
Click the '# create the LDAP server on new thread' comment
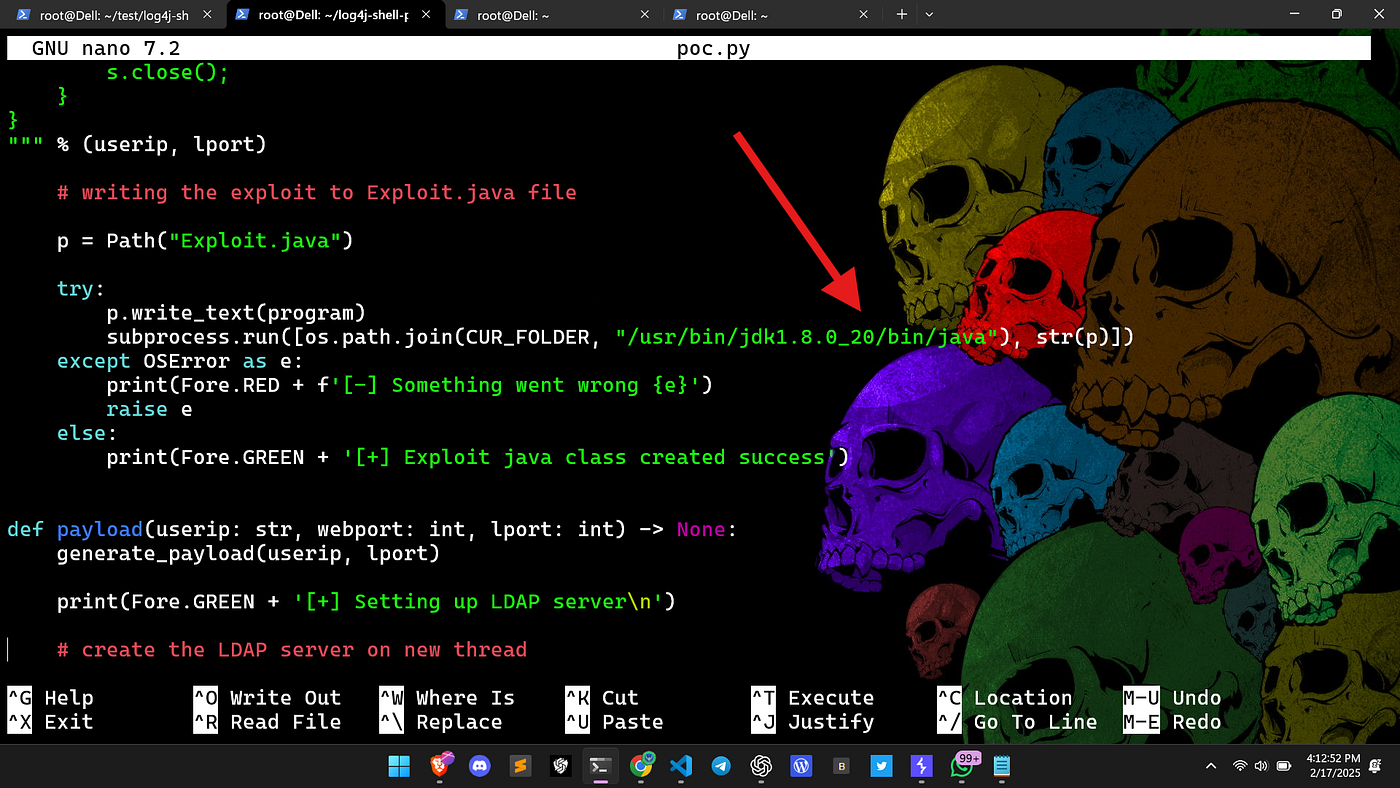(x=292, y=649)
